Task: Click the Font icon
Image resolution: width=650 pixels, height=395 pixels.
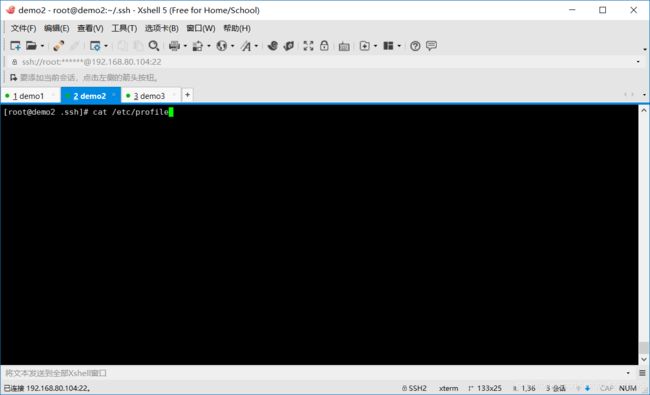Action: 246,46
